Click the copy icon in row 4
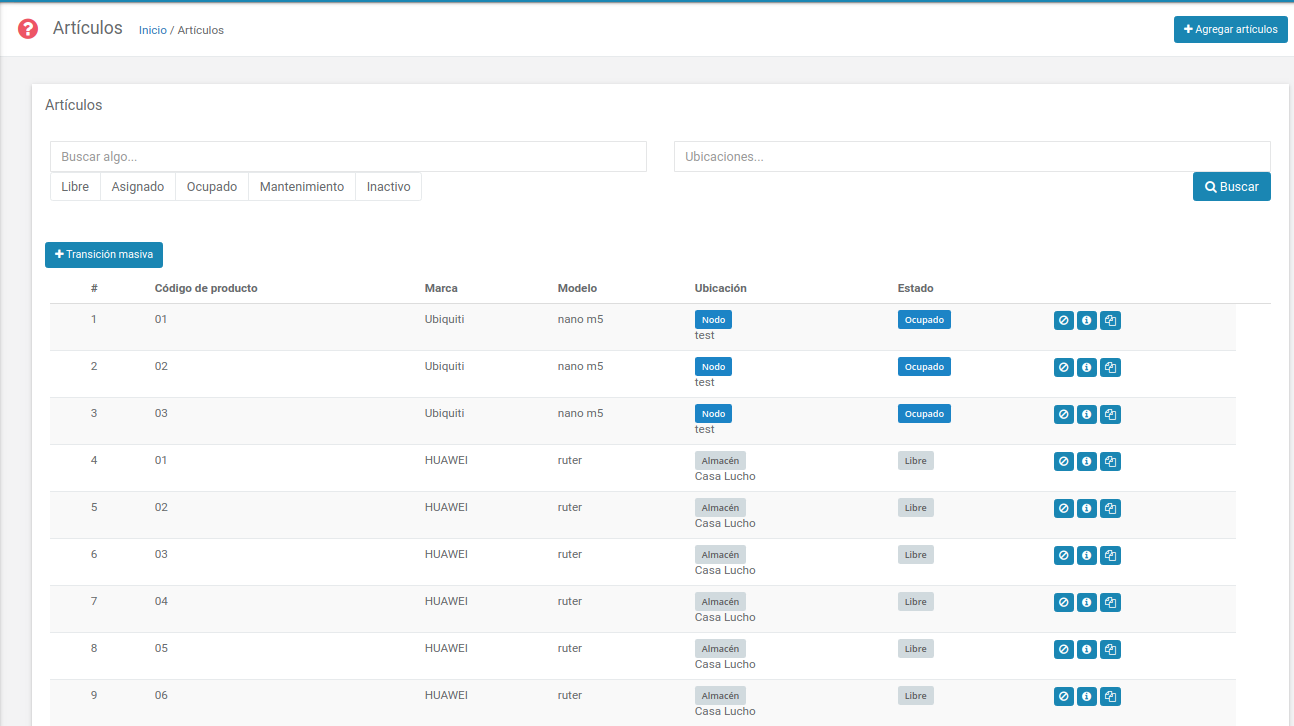Image resolution: width=1294 pixels, height=726 pixels. tap(1110, 462)
